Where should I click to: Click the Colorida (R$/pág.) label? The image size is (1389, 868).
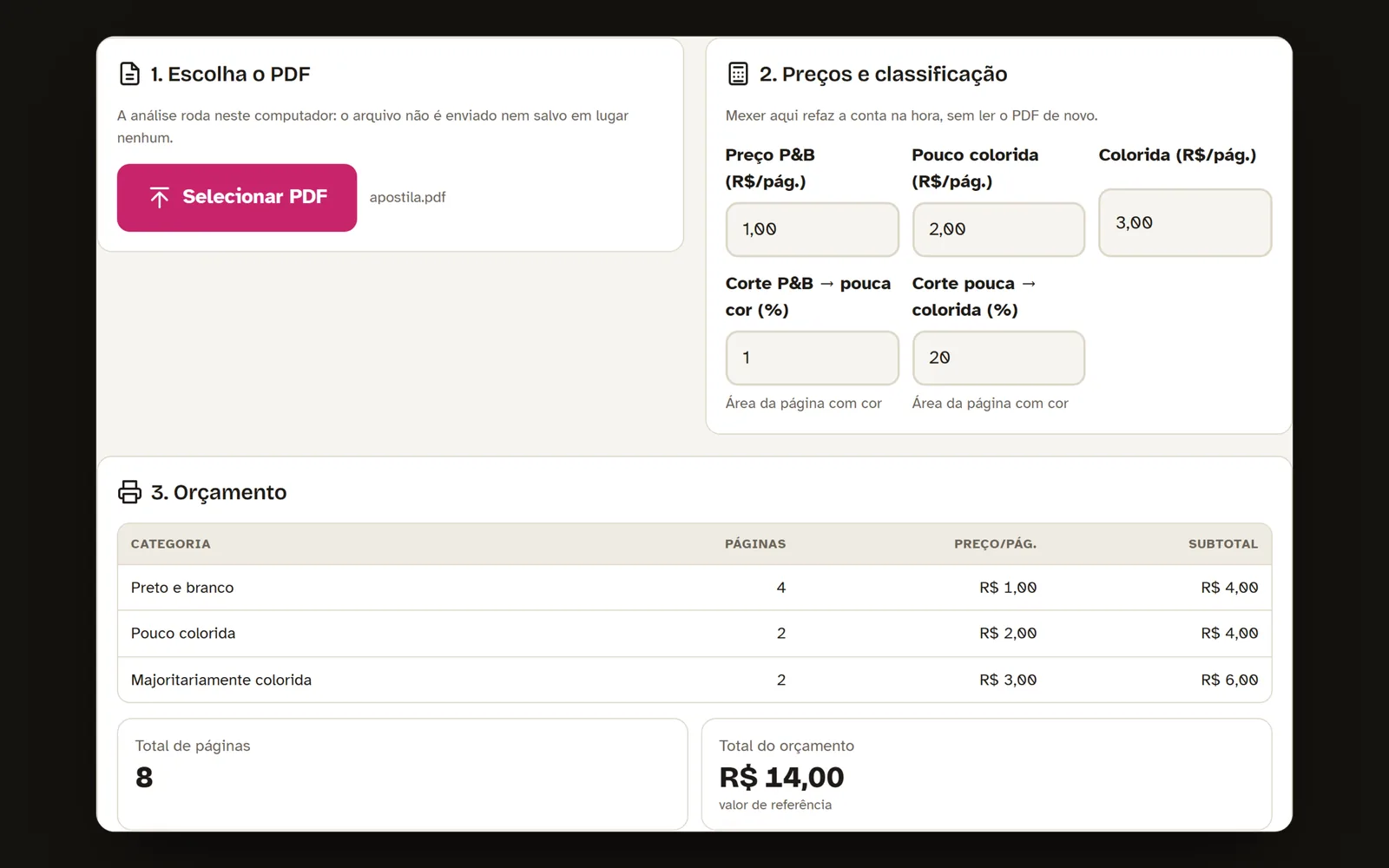click(x=1177, y=155)
